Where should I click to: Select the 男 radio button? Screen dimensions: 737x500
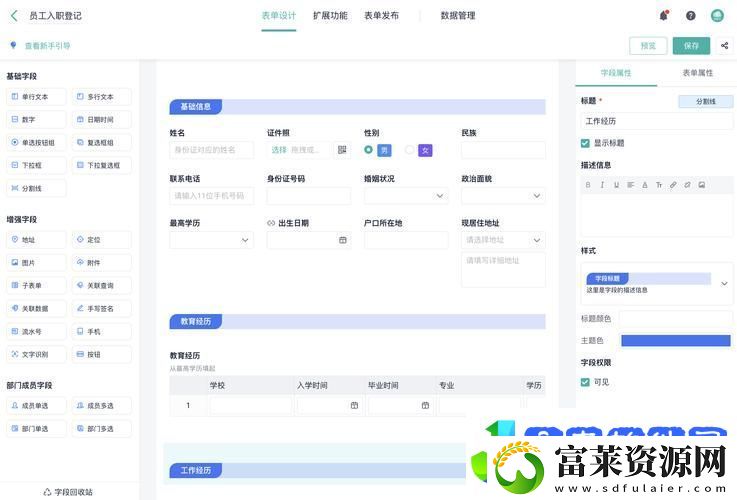(x=368, y=150)
